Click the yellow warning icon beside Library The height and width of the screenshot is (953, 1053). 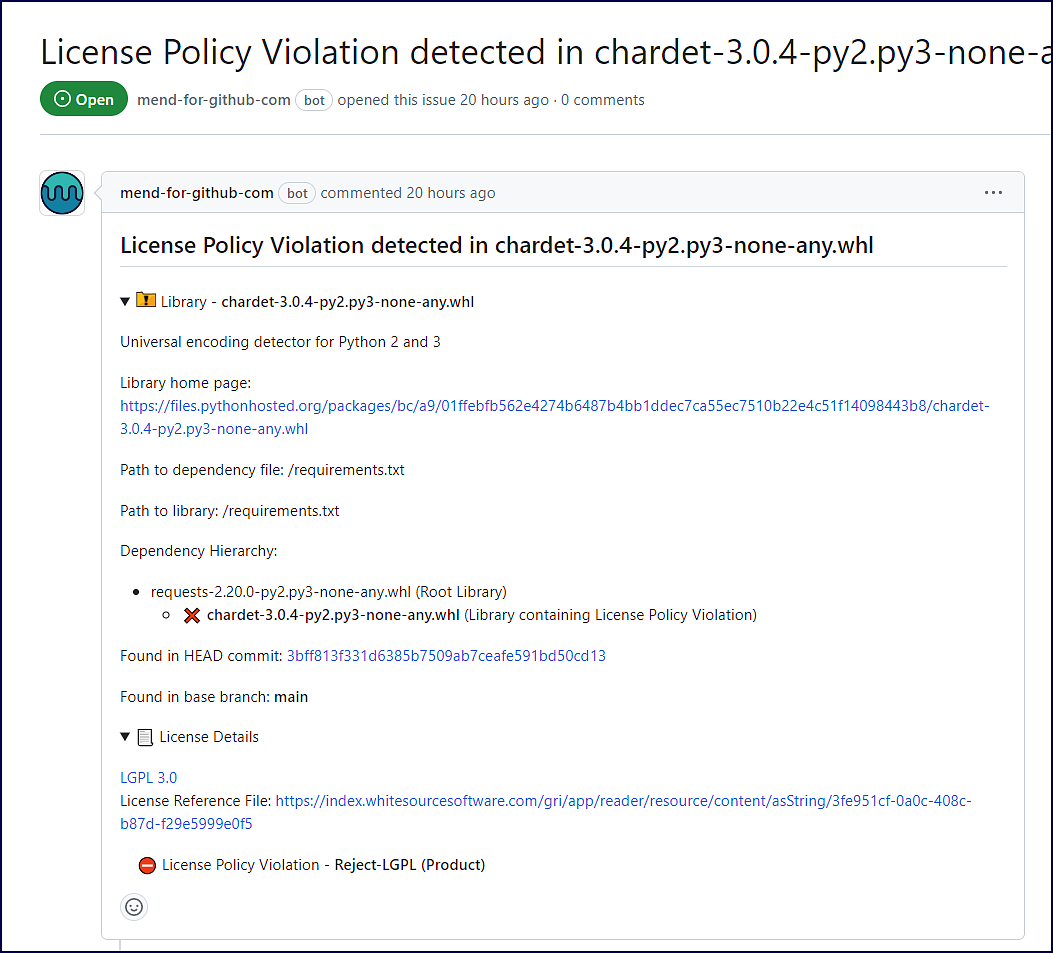tap(146, 301)
